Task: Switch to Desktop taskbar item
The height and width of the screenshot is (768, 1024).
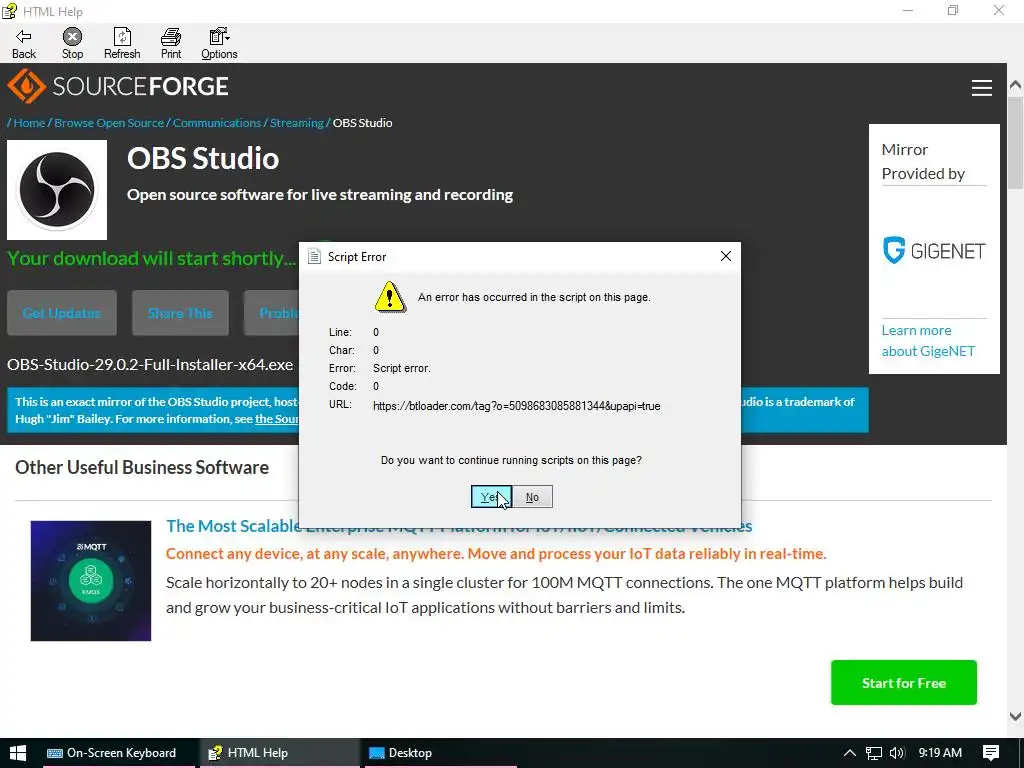Action: pyautogui.click(x=439, y=753)
